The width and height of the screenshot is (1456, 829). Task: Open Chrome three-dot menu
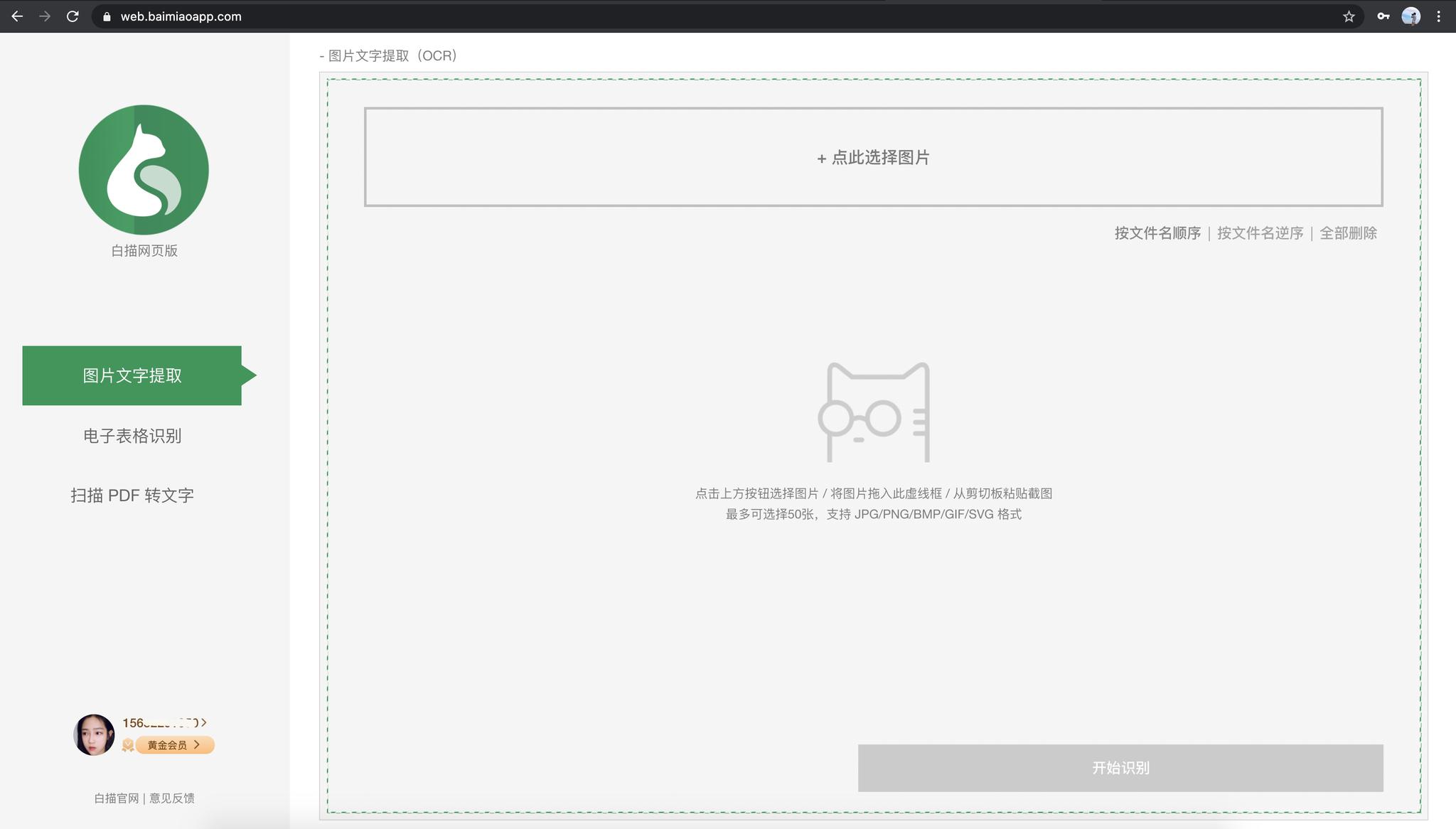point(1438,16)
